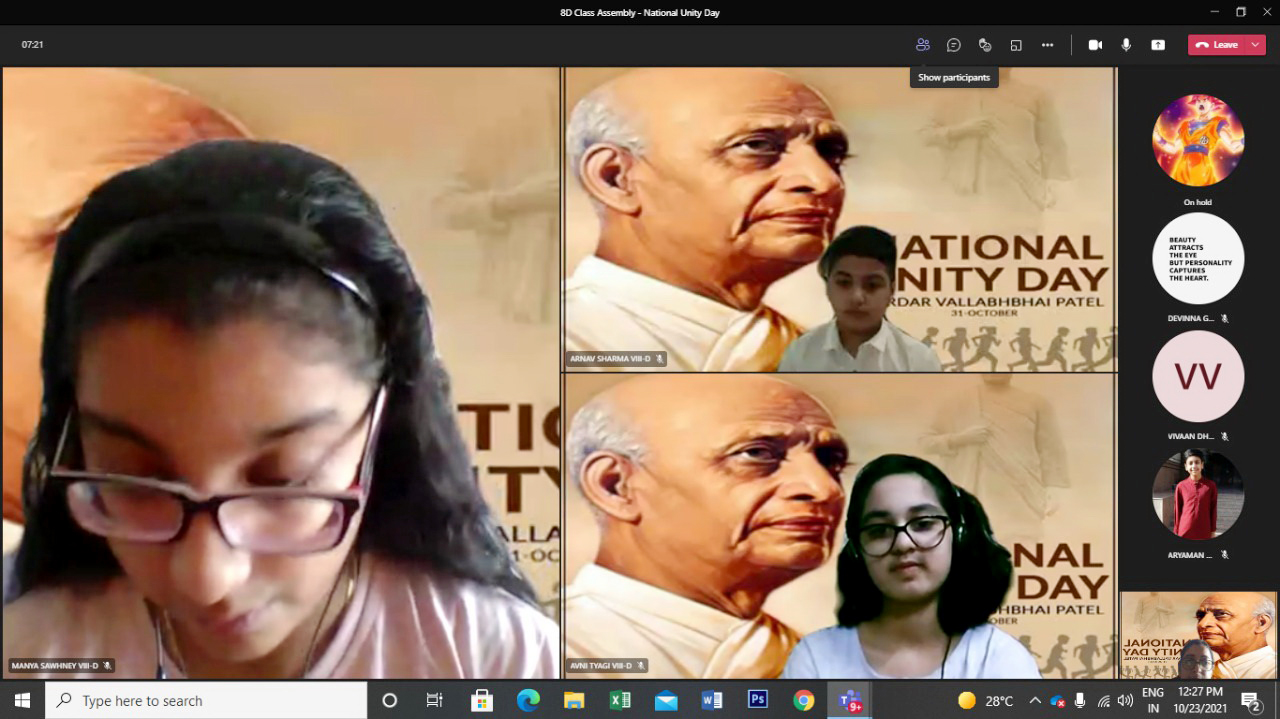Focus the Type here to search box
This screenshot has width=1280, height=719.
click(x=206, y=700)
